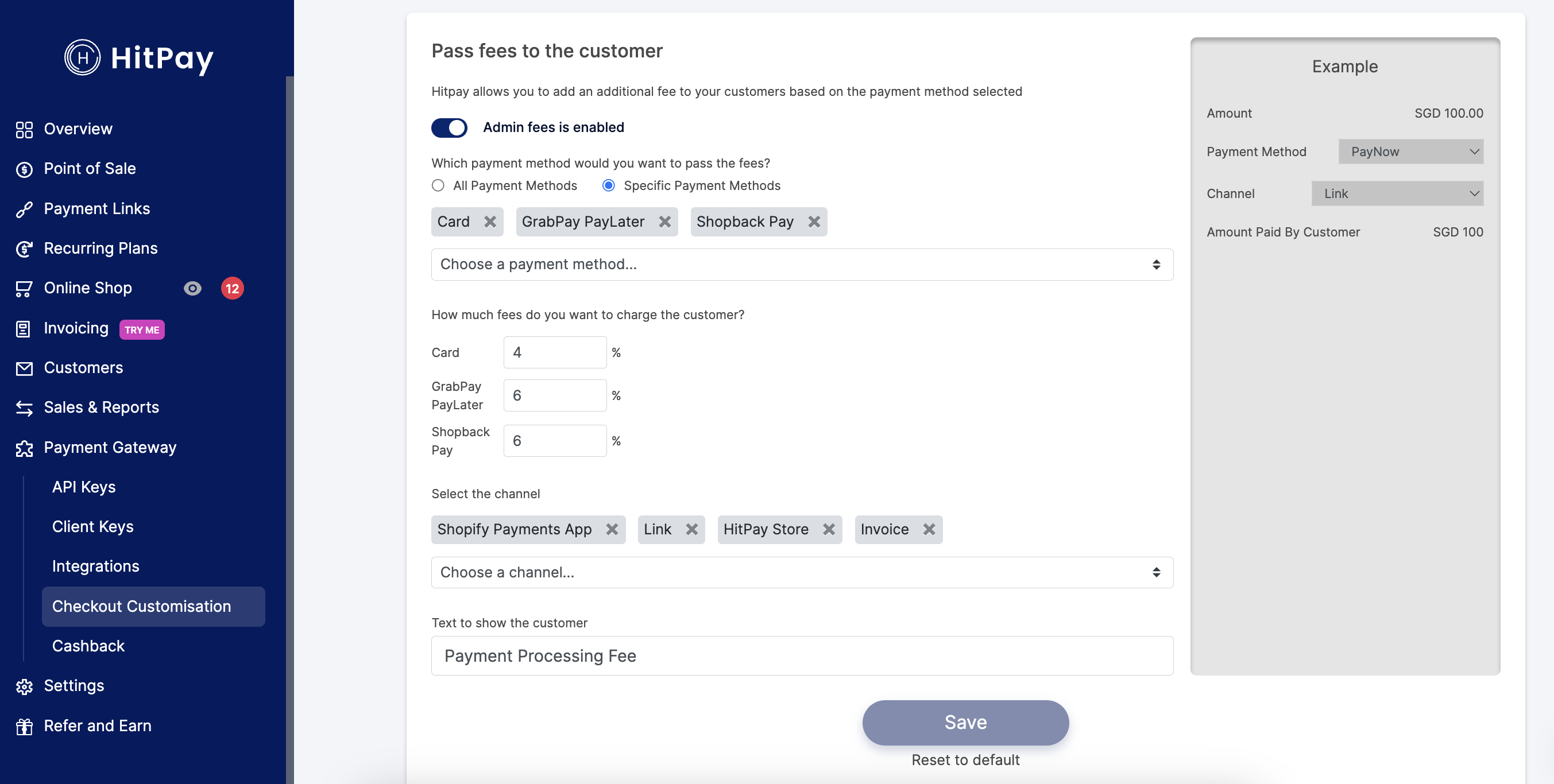Navigate to Recurring Plans
This screenshot has height=784, width=1554.
[100, 249]
